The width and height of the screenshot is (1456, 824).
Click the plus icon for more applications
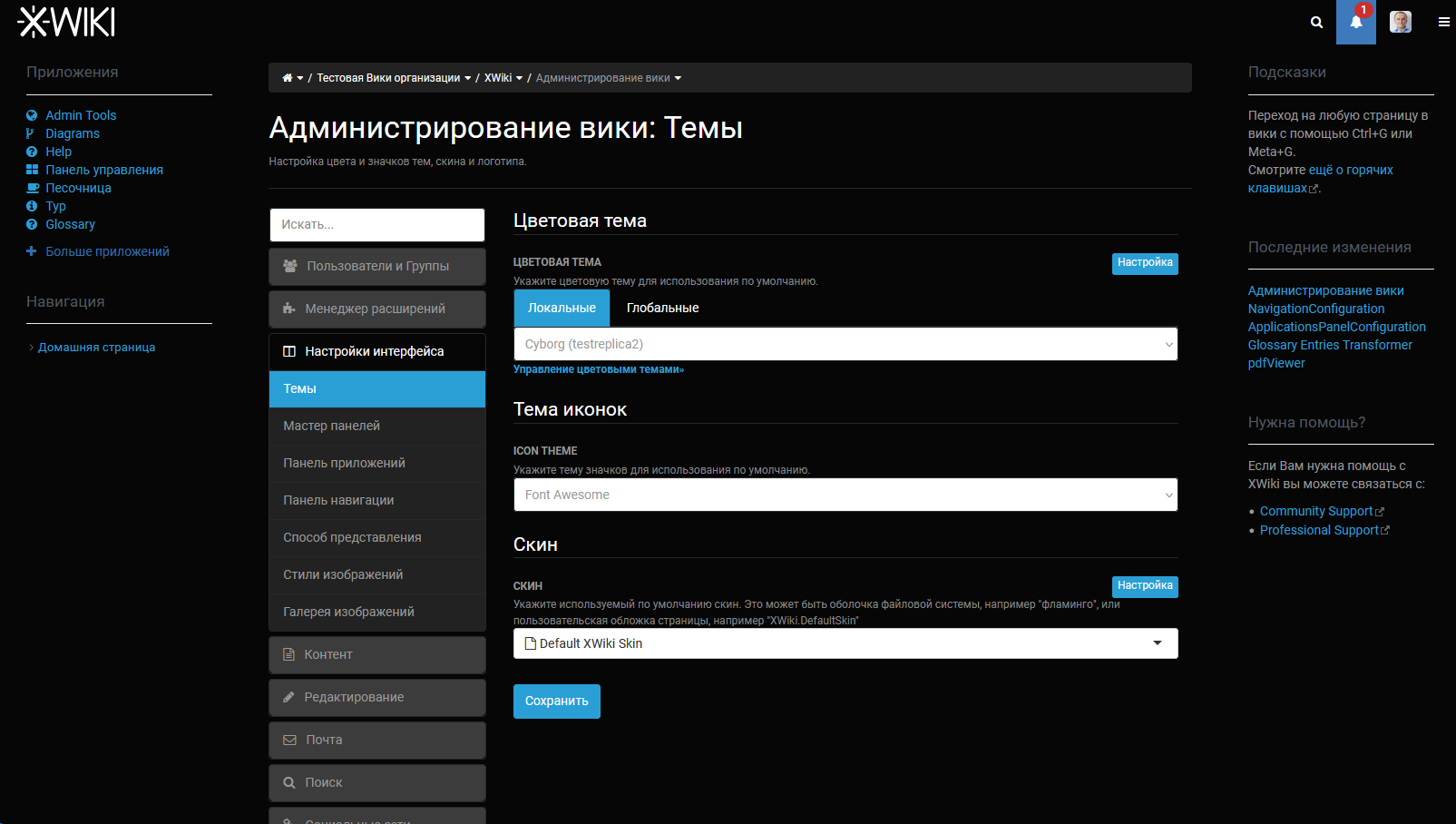click(x=31, y=251)
